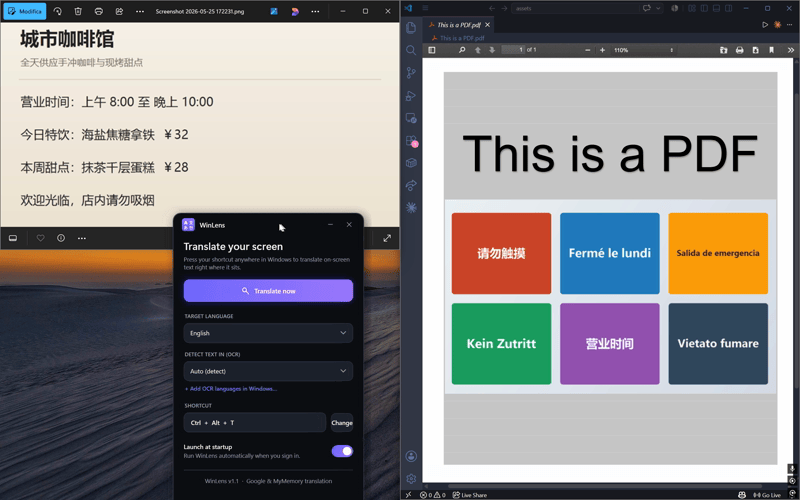
Task: Go to the previous PDF page
Action: (x=478, y=50)
